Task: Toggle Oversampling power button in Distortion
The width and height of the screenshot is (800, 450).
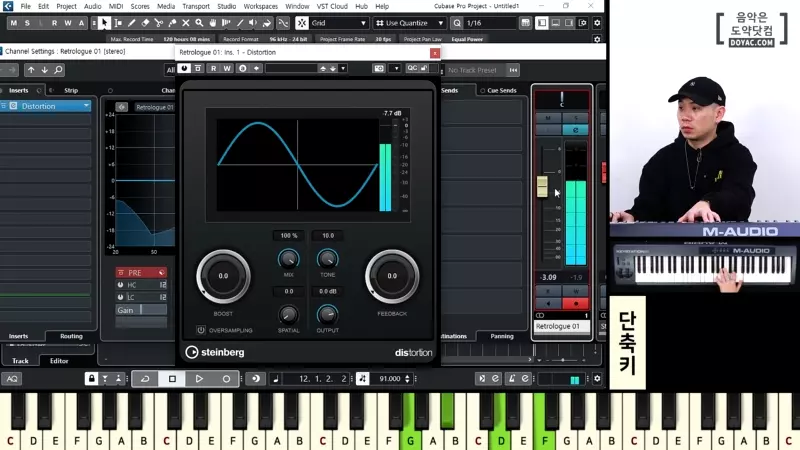Action: [201, 330]
